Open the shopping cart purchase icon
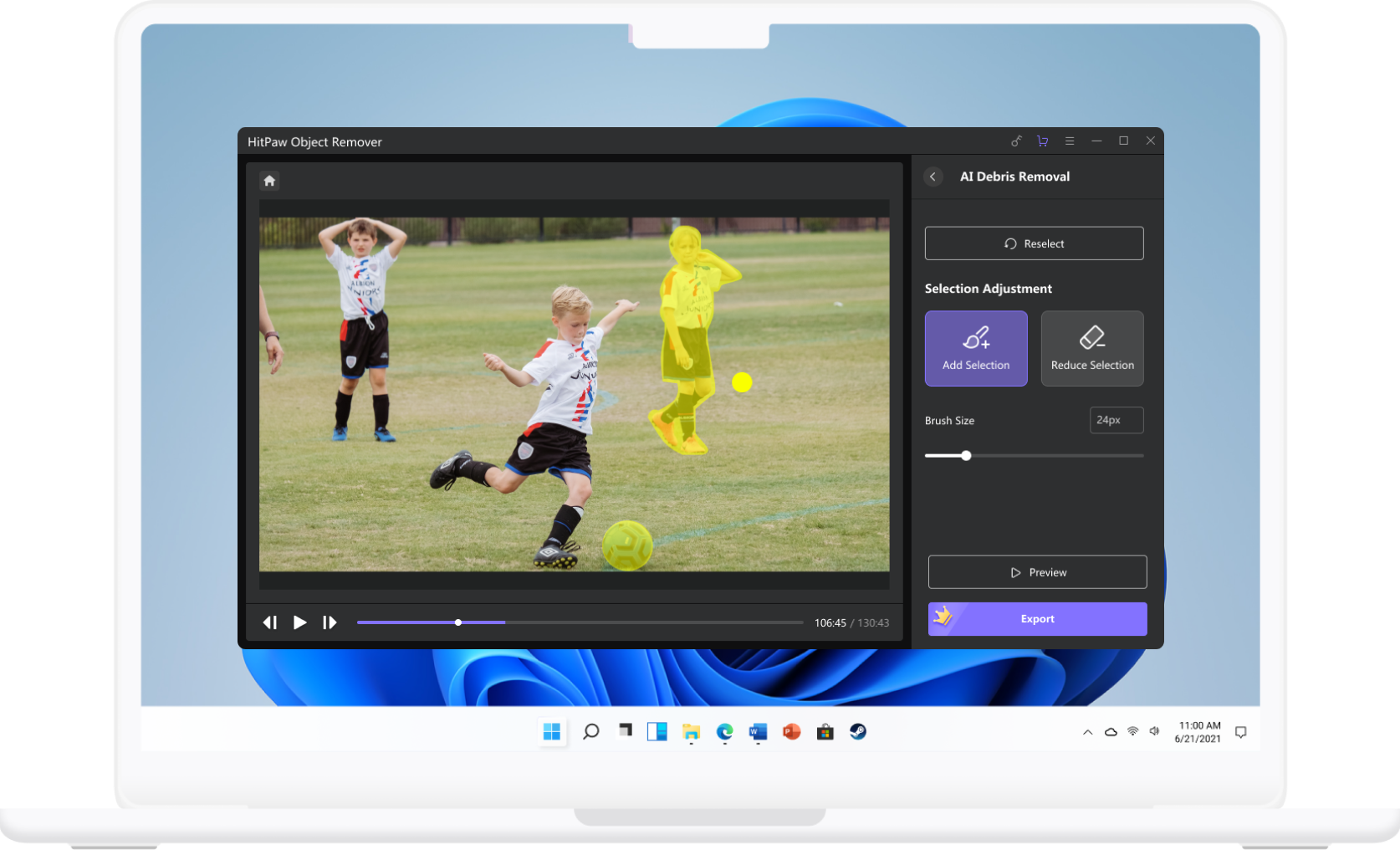This screenshot has height=850, width=1400. pyautogui.click(x=1042, y=141)
